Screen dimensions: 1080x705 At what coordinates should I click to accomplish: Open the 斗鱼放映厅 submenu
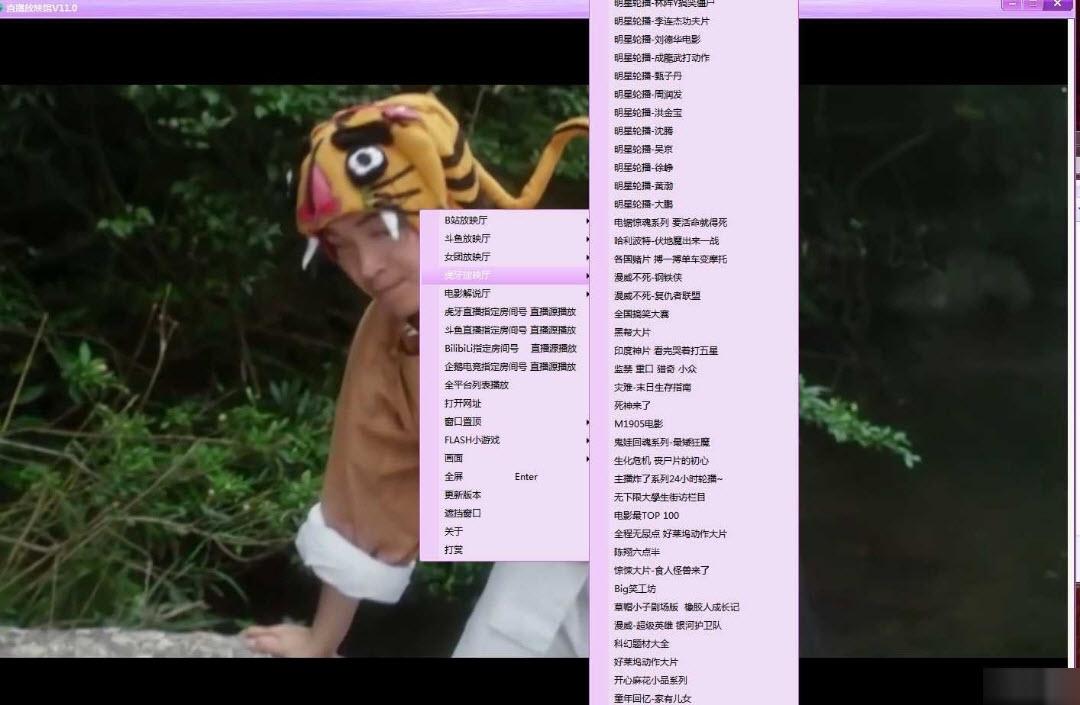505,238
